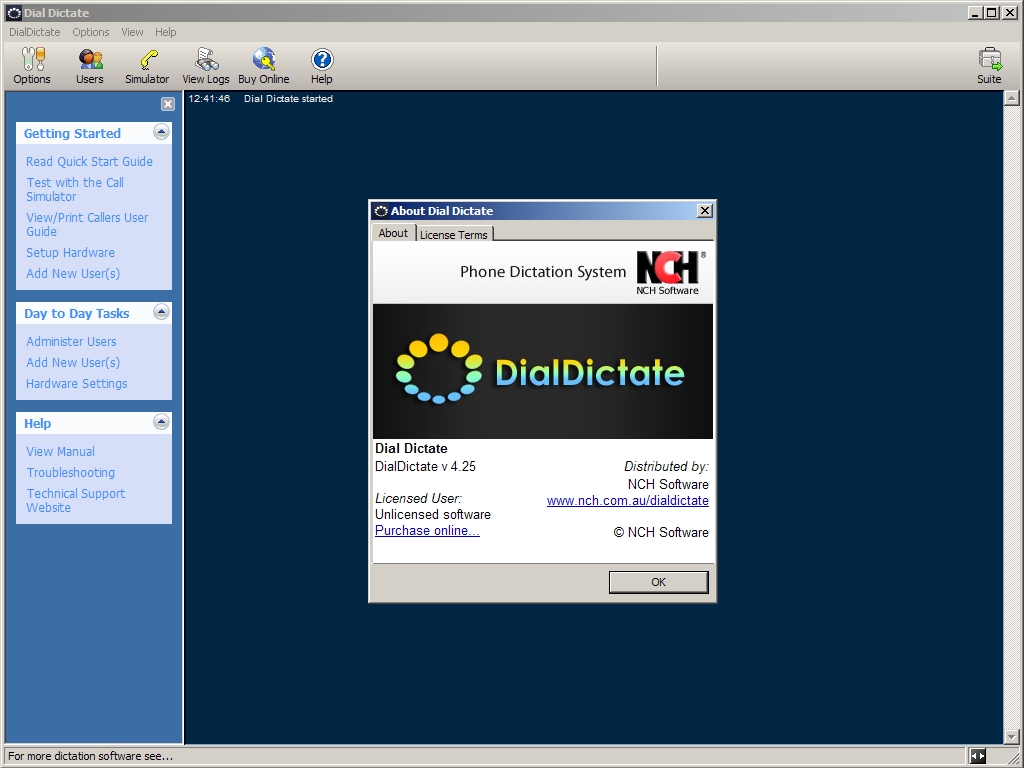Click the '12:41:46' log timestamp

tap(210, 99)
